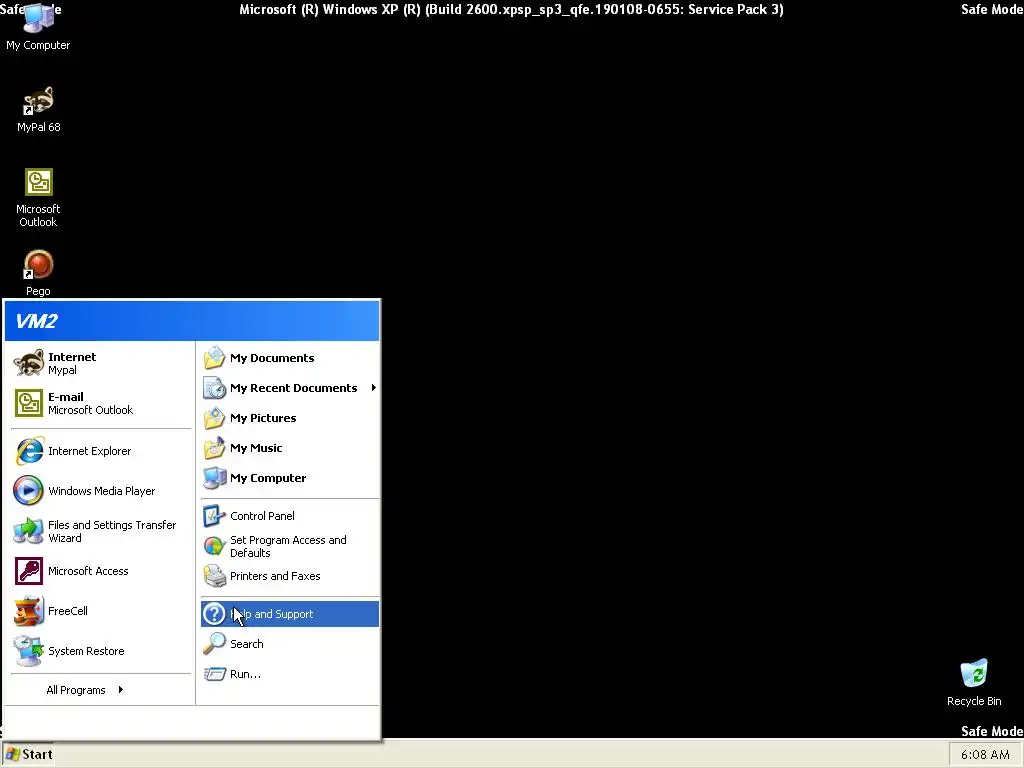Click Set Program Access and Defaults icon

214,546
